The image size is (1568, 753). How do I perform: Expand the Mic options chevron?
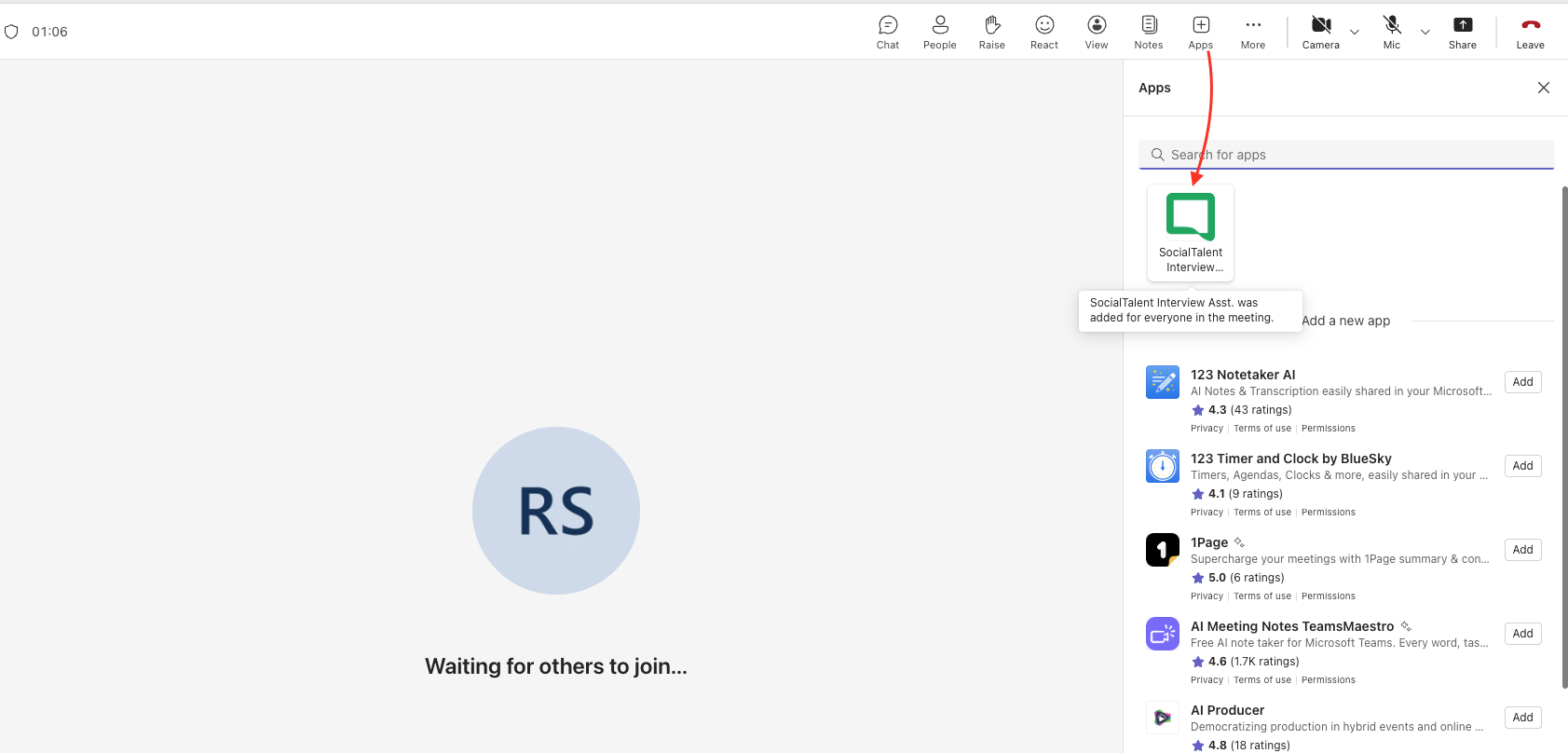pyautogui.click(x=1425, y=32)
